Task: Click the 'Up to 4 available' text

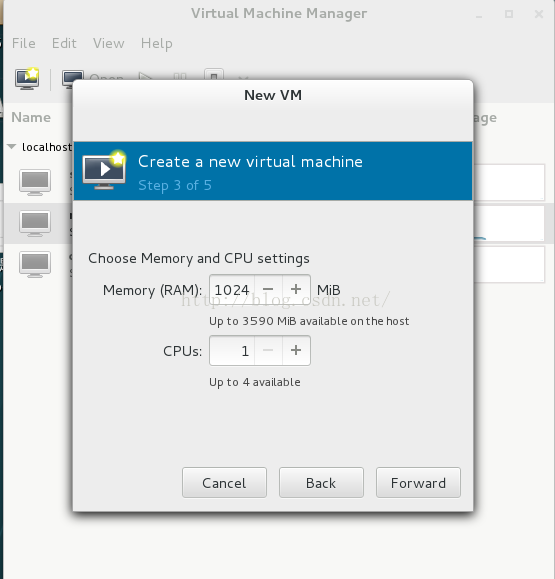Action: 255,382
